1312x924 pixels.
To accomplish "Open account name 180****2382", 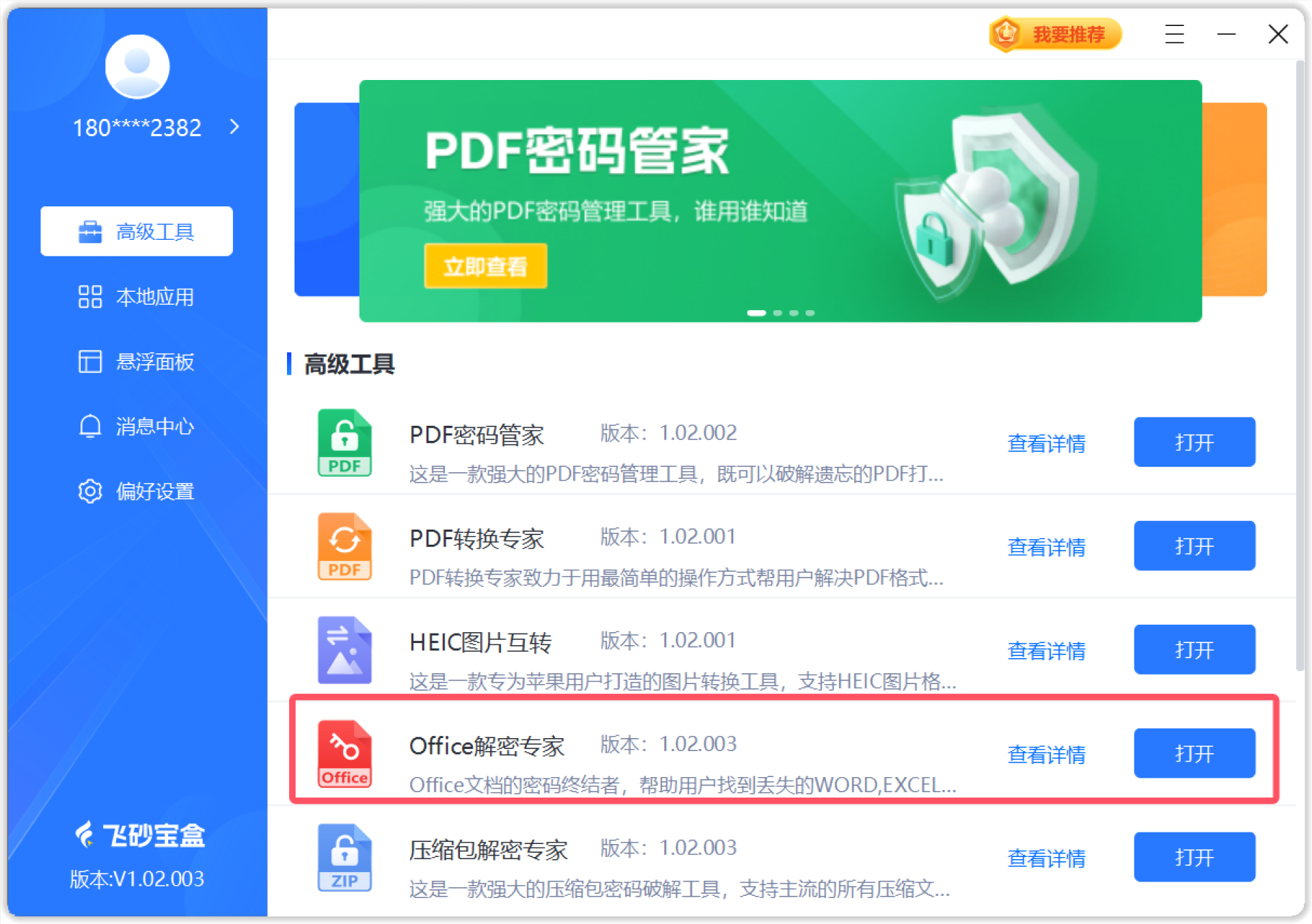I will point(137,128).
